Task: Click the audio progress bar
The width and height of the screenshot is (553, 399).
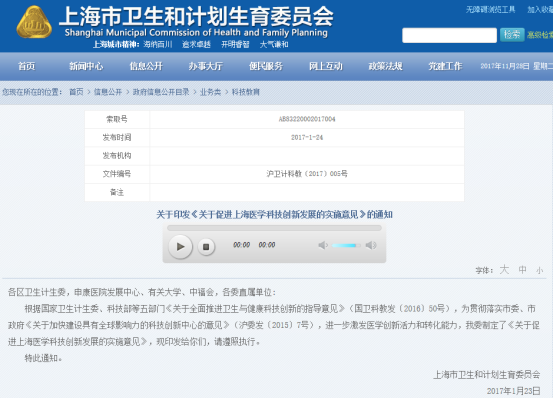Action: point(274,228)
